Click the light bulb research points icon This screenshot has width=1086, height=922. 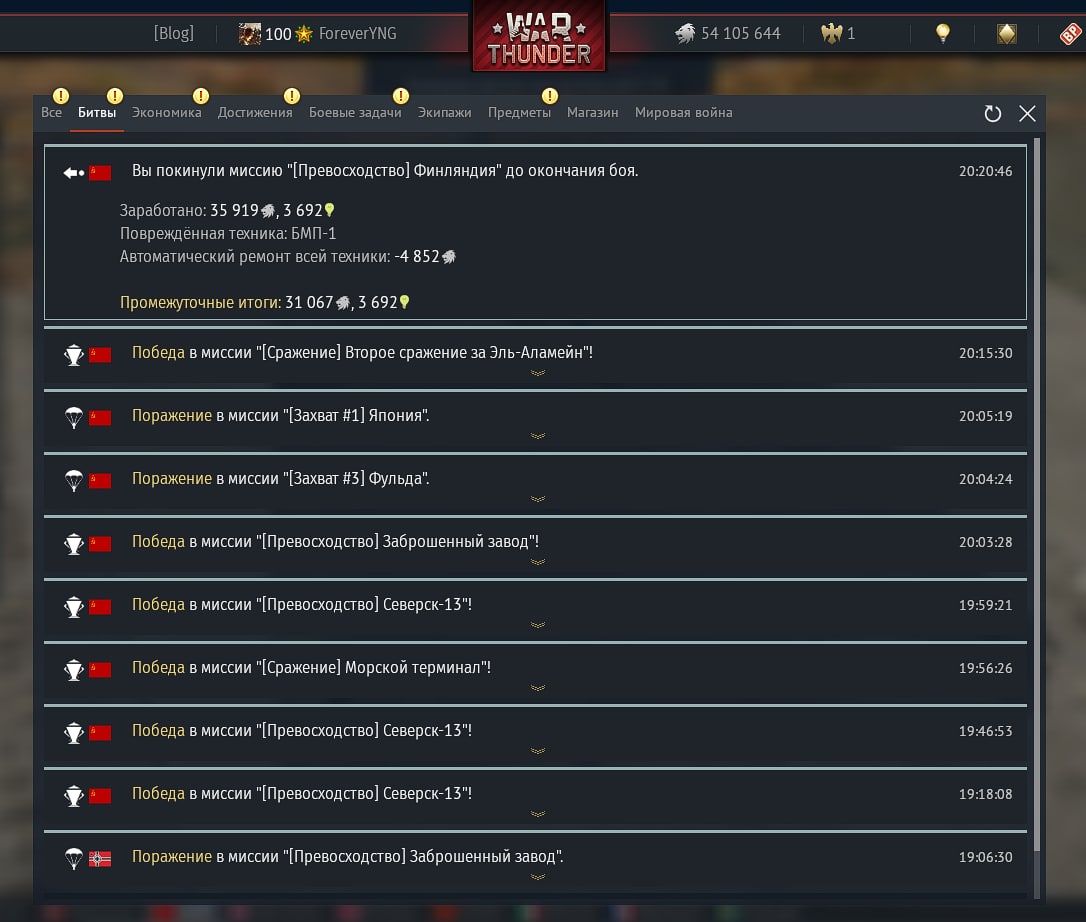point(943,33)
